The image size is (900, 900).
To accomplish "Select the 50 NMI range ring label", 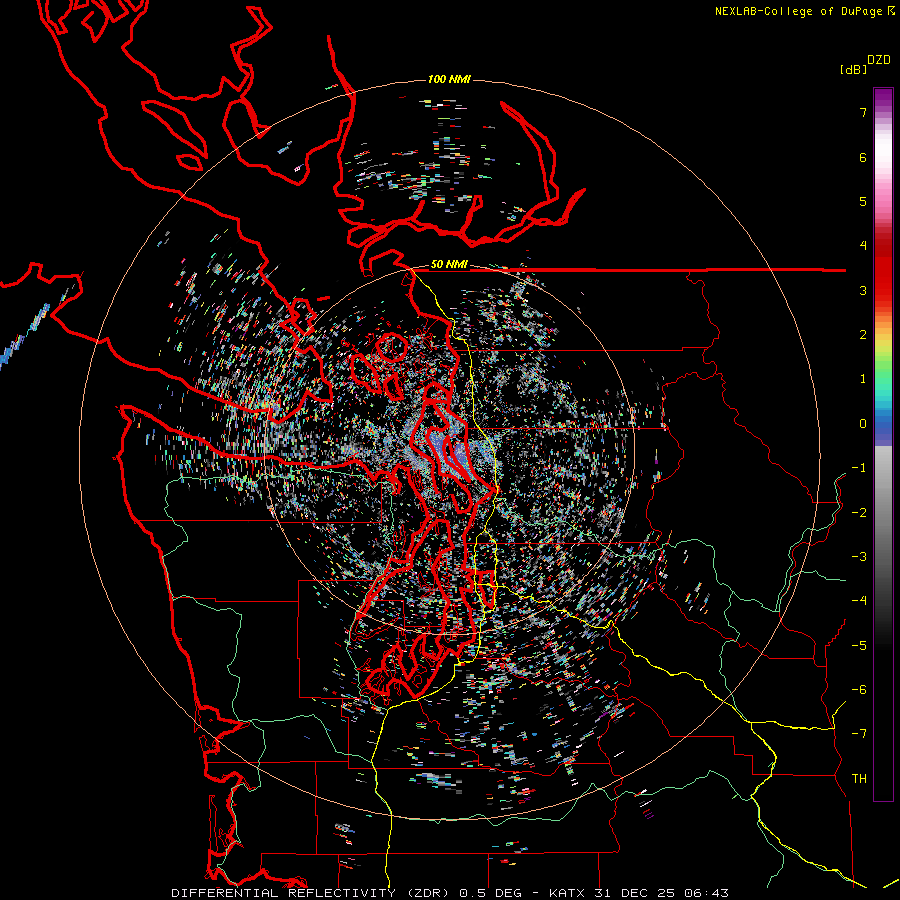I will click(x=449, y=265).
